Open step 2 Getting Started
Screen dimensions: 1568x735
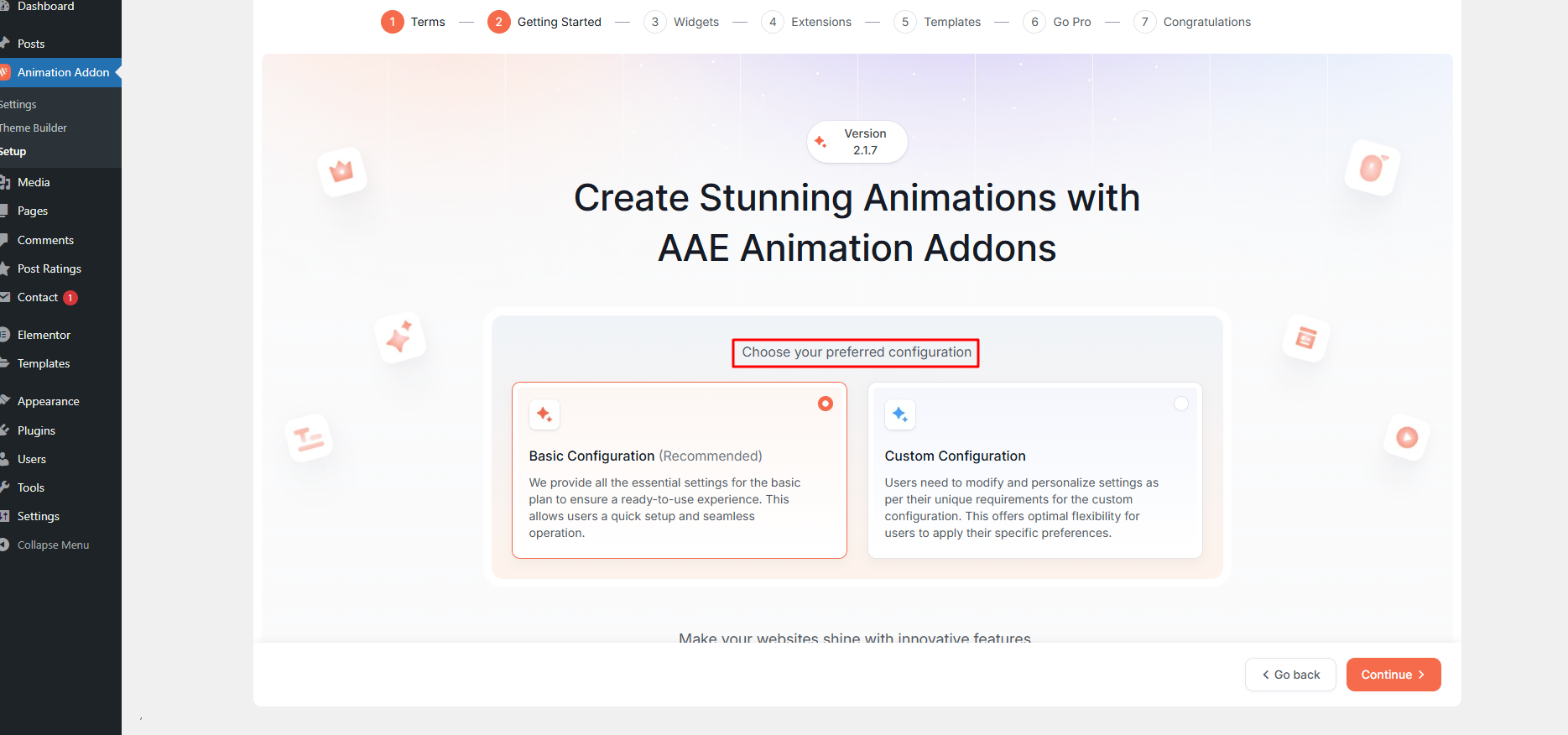point(544,22)
